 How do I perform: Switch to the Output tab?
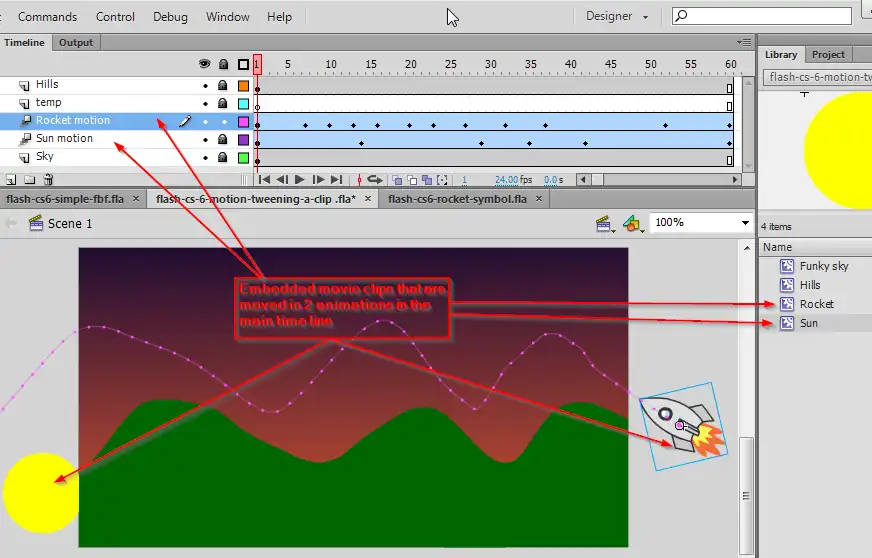(76, 42)
